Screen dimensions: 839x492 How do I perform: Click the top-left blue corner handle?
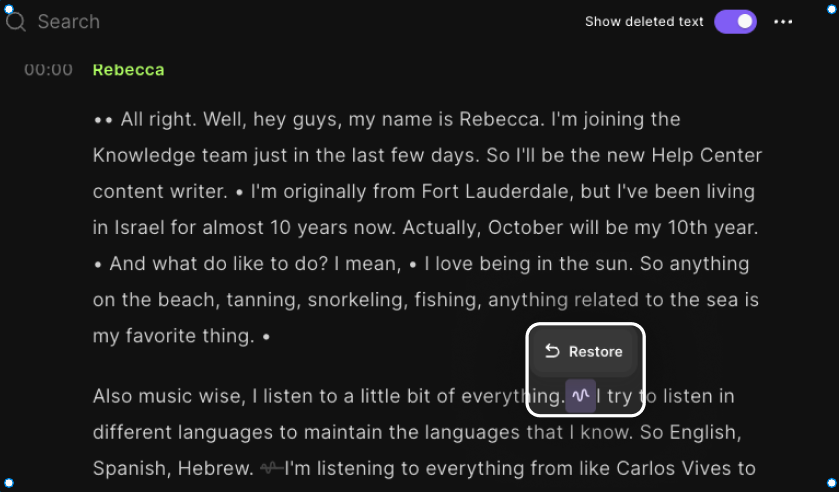coord(8,9)
